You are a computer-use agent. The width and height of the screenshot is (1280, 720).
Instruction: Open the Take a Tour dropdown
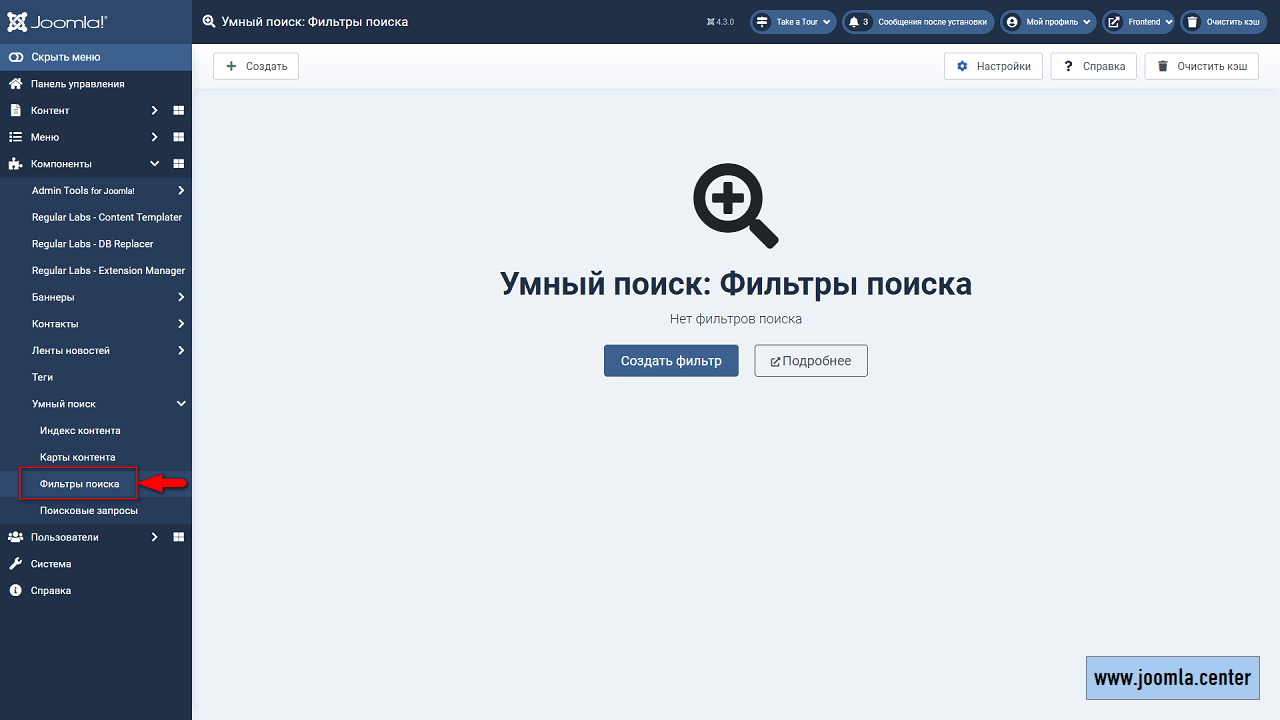pyautogui.click(x=794, y=22)
